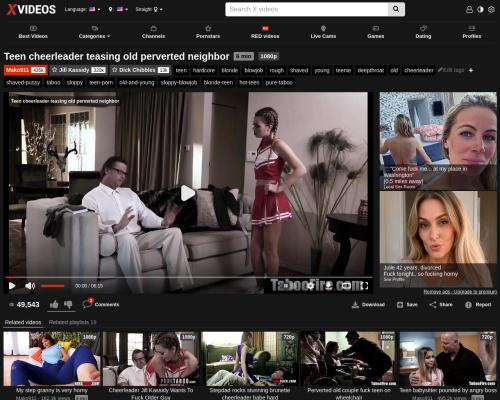Click 'Remove ads - Upgrade to premium' link
Viewport: 500px width, 400px height.
[x=460, y=292]
